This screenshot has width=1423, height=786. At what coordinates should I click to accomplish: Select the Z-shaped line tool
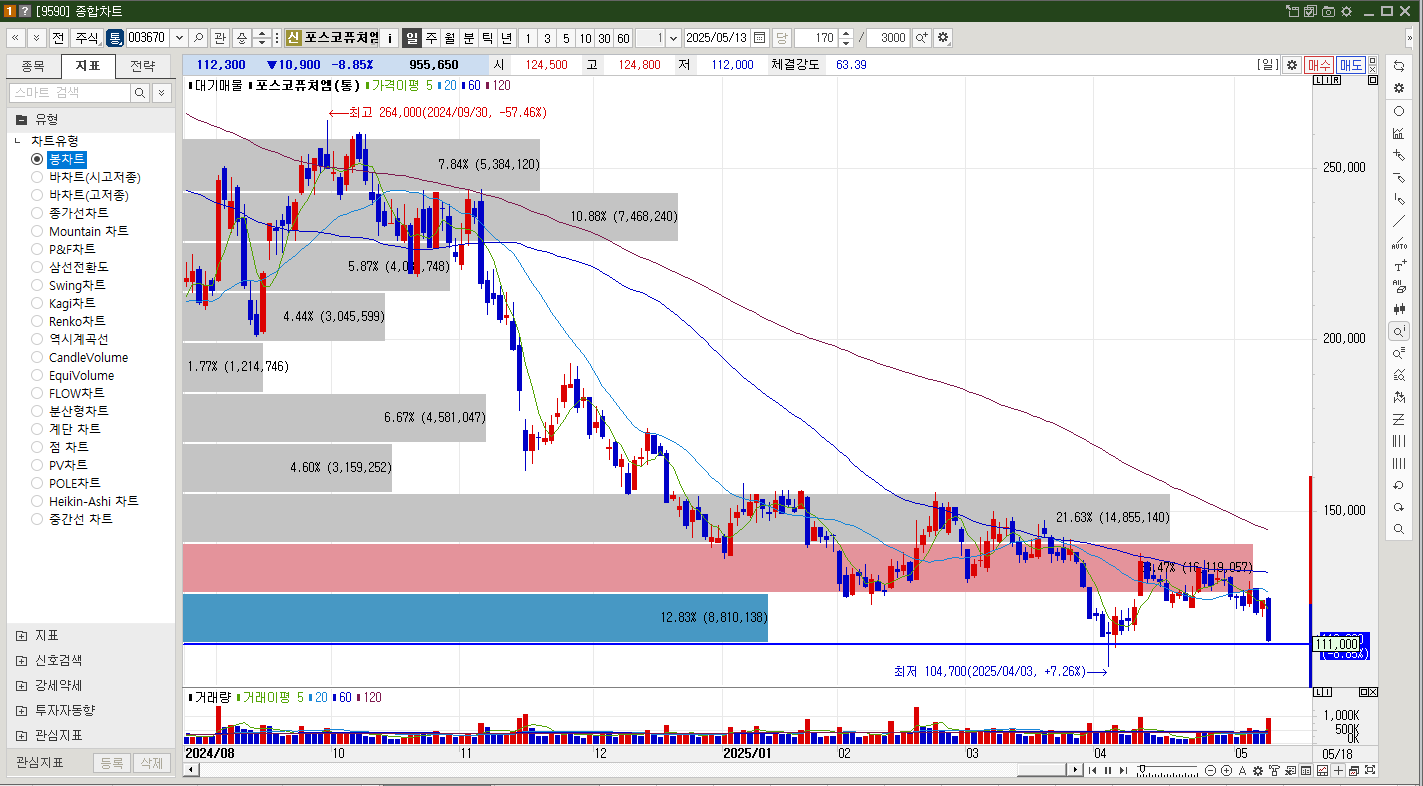coord(1399,419)
